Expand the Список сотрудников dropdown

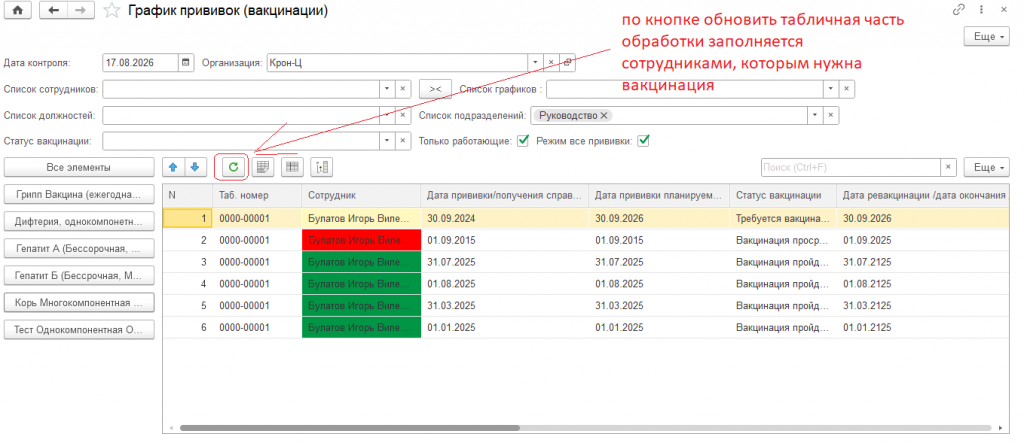coord(387,89)
